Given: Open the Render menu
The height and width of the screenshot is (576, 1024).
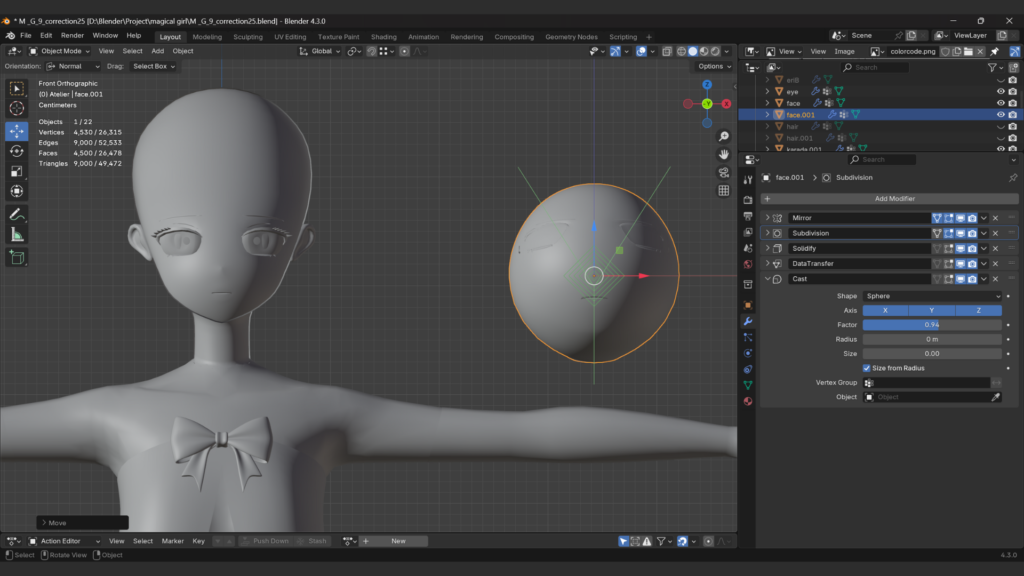Looking at the screenshot, I should click(x=72, y=35).
